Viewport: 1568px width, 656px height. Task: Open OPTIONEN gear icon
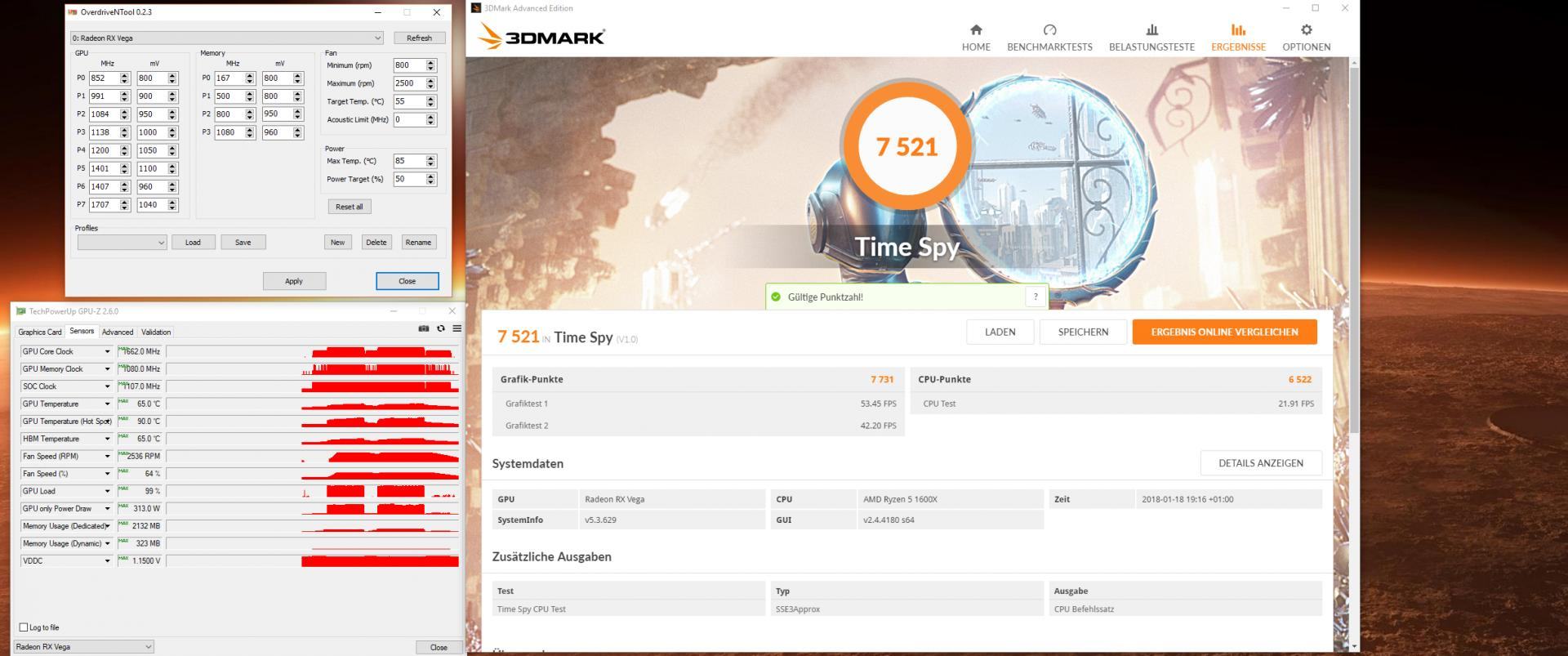pyautogui.click(x=1306, y=29)
